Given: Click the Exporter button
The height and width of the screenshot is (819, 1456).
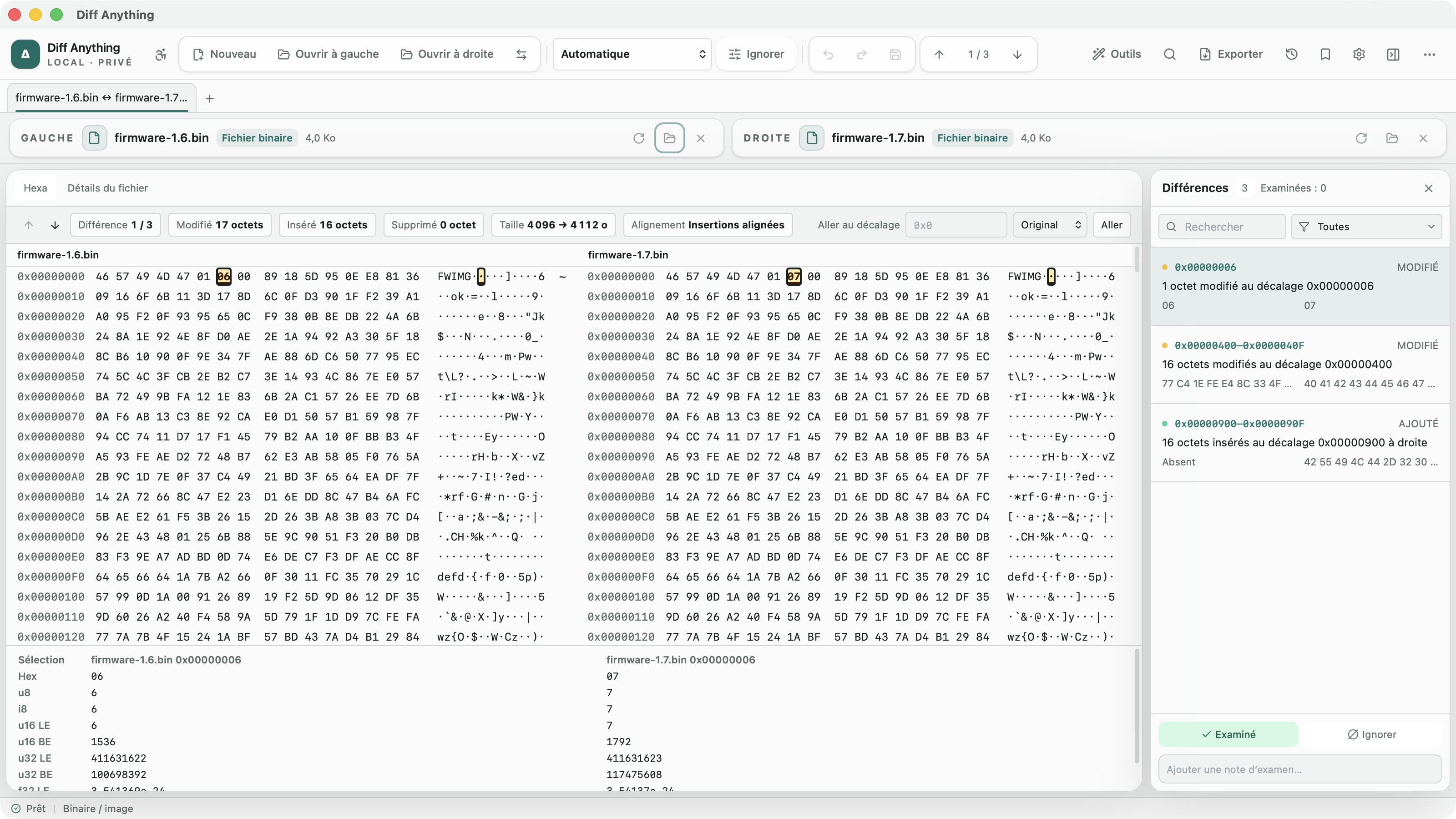Looking at the screenshot, I should tap(1231, 54).
